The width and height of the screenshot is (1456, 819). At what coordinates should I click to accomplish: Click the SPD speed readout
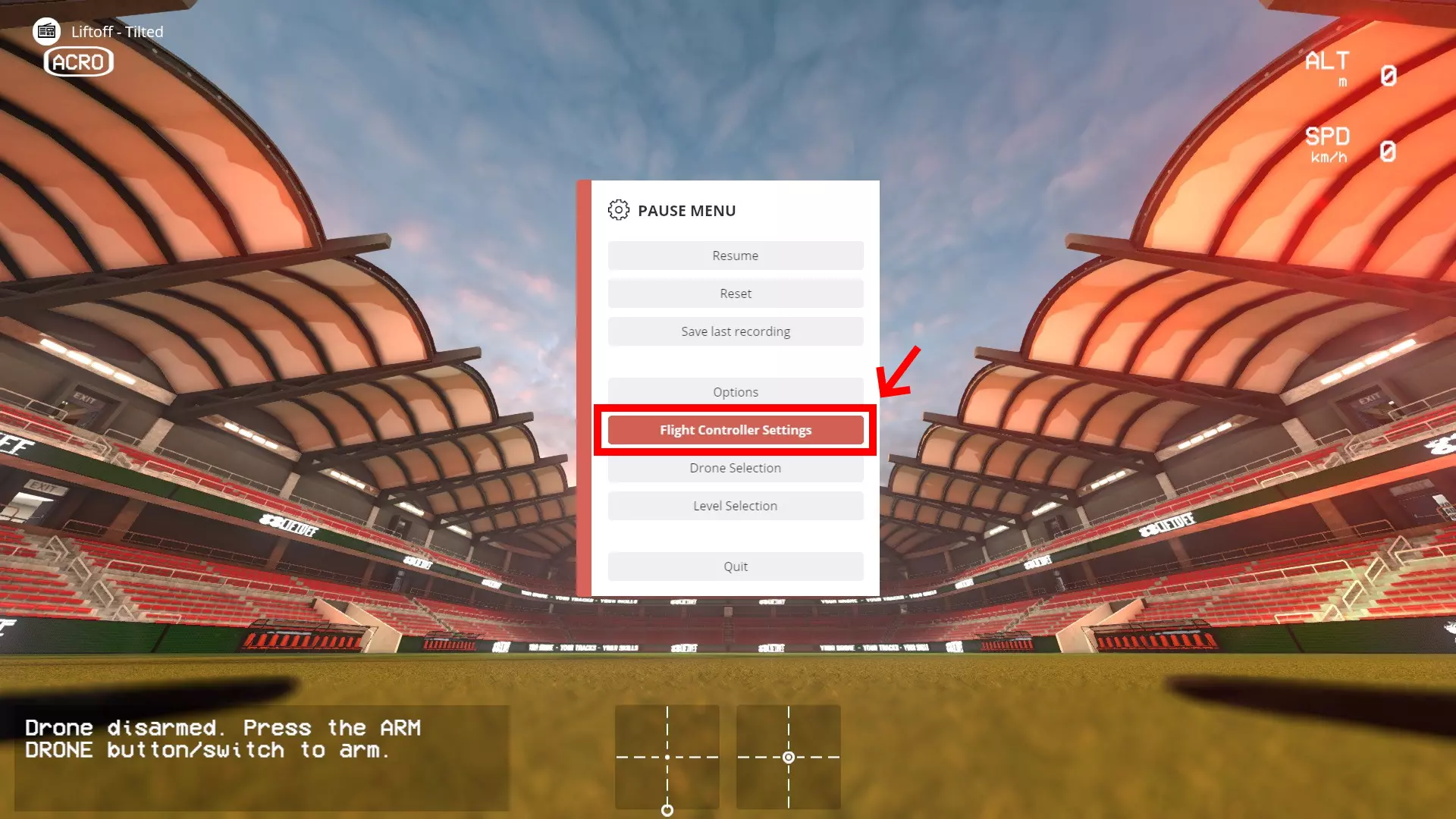point(1351,145)
